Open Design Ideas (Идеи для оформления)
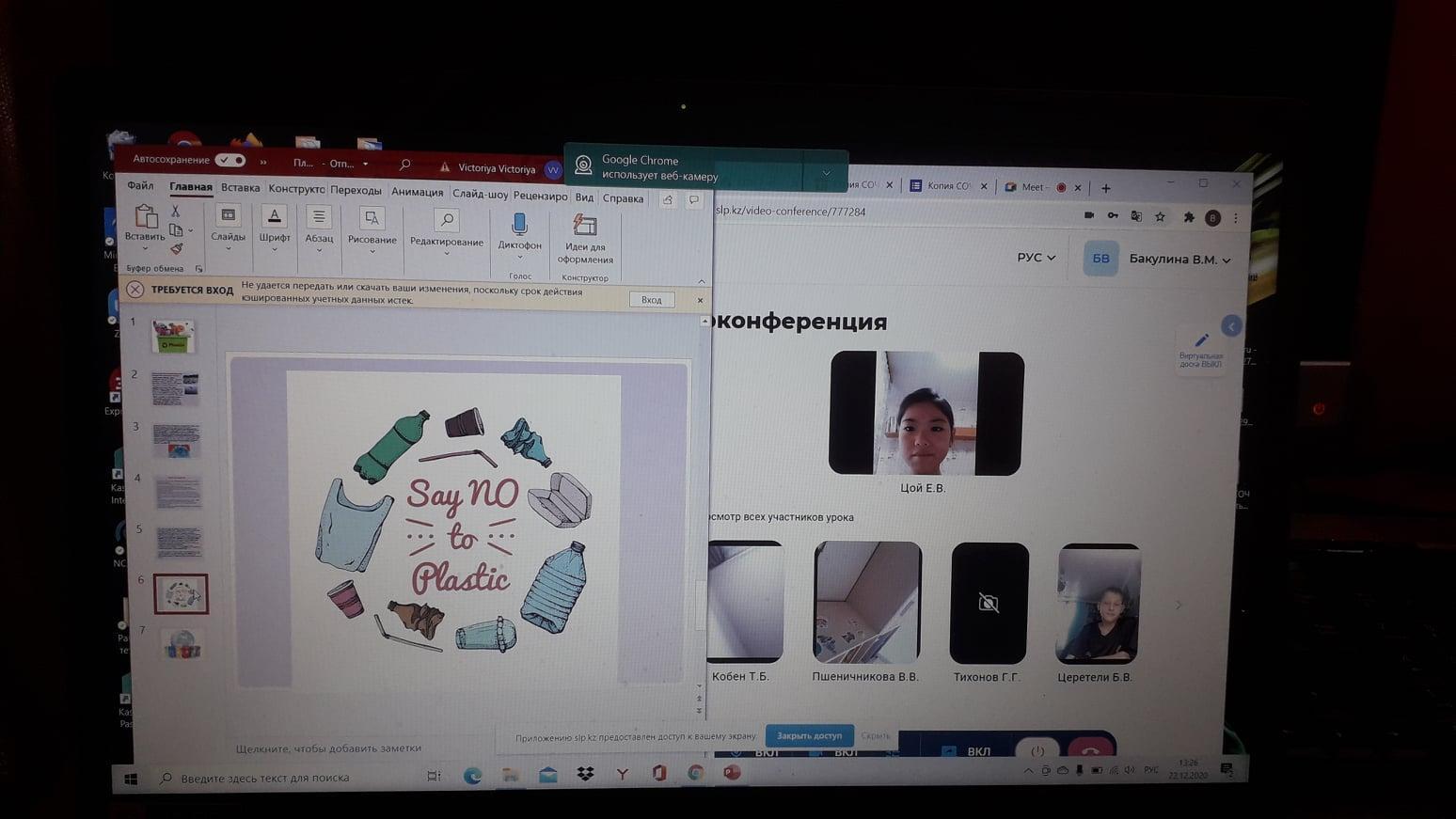This screenshot has height=819, width=1456. pos(585,227)
